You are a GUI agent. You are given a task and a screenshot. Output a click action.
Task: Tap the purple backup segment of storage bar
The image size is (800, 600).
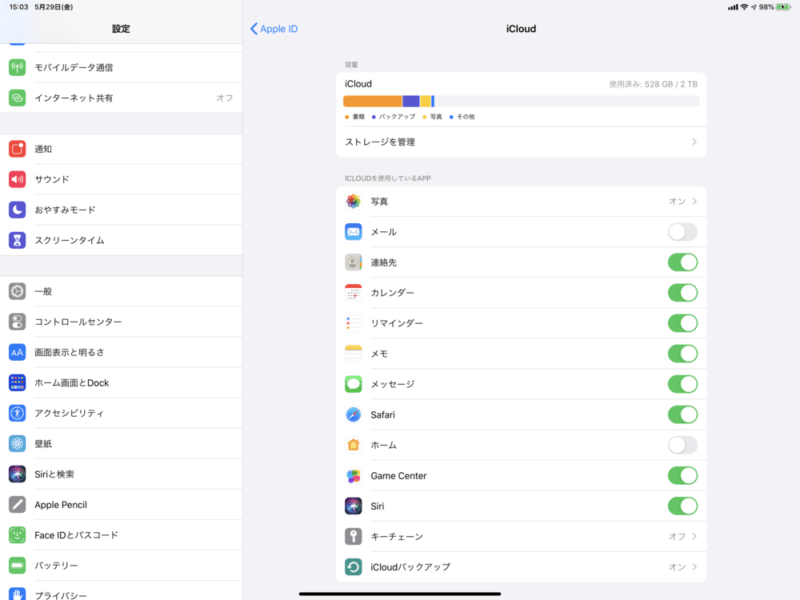click(411, 101)
